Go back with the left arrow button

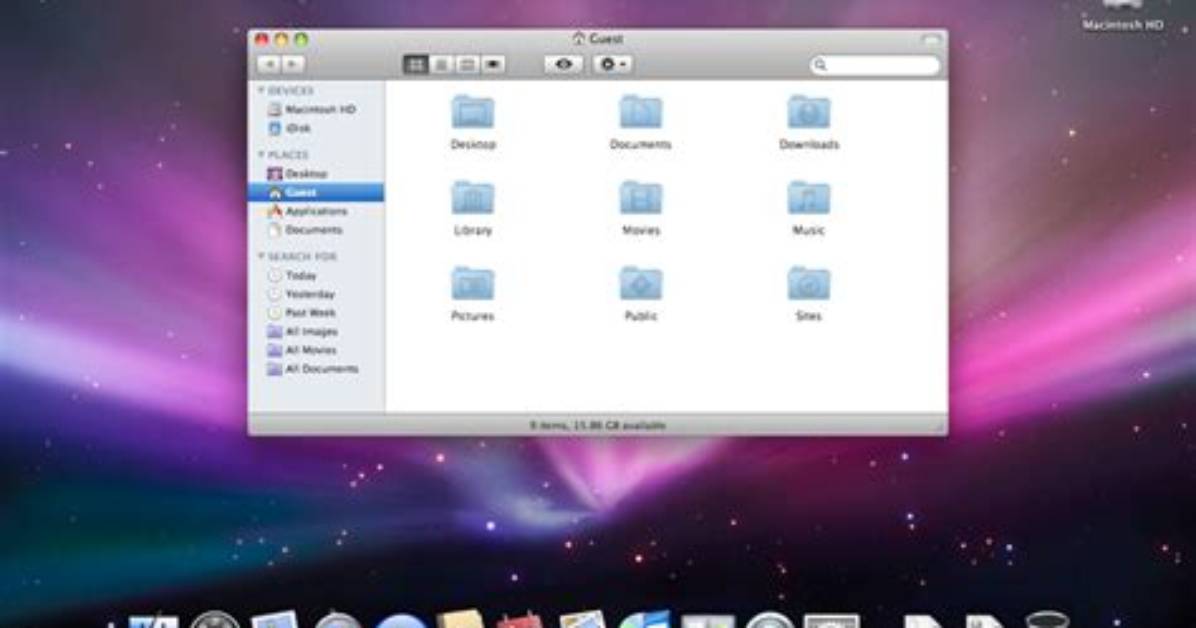269,65
